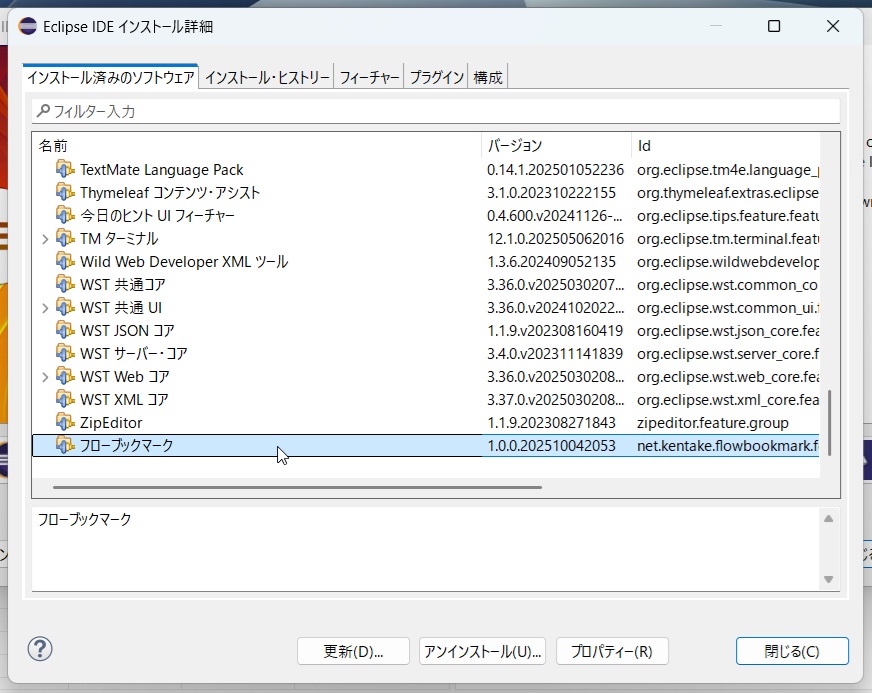Sort the list by バージョン column header

(x=555, y=146)
